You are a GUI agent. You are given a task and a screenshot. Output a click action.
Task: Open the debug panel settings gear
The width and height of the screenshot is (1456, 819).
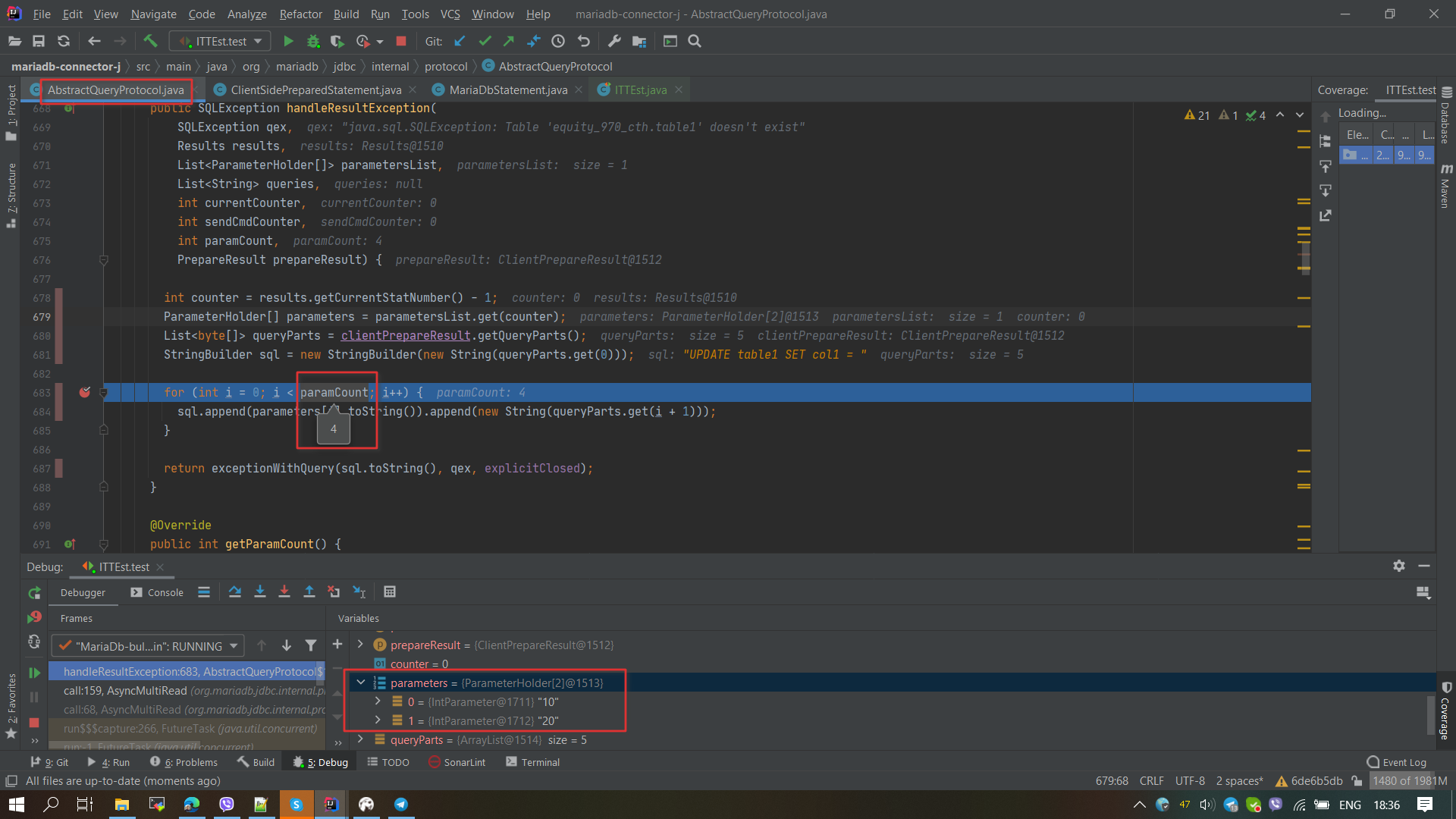coord(1399,566)
